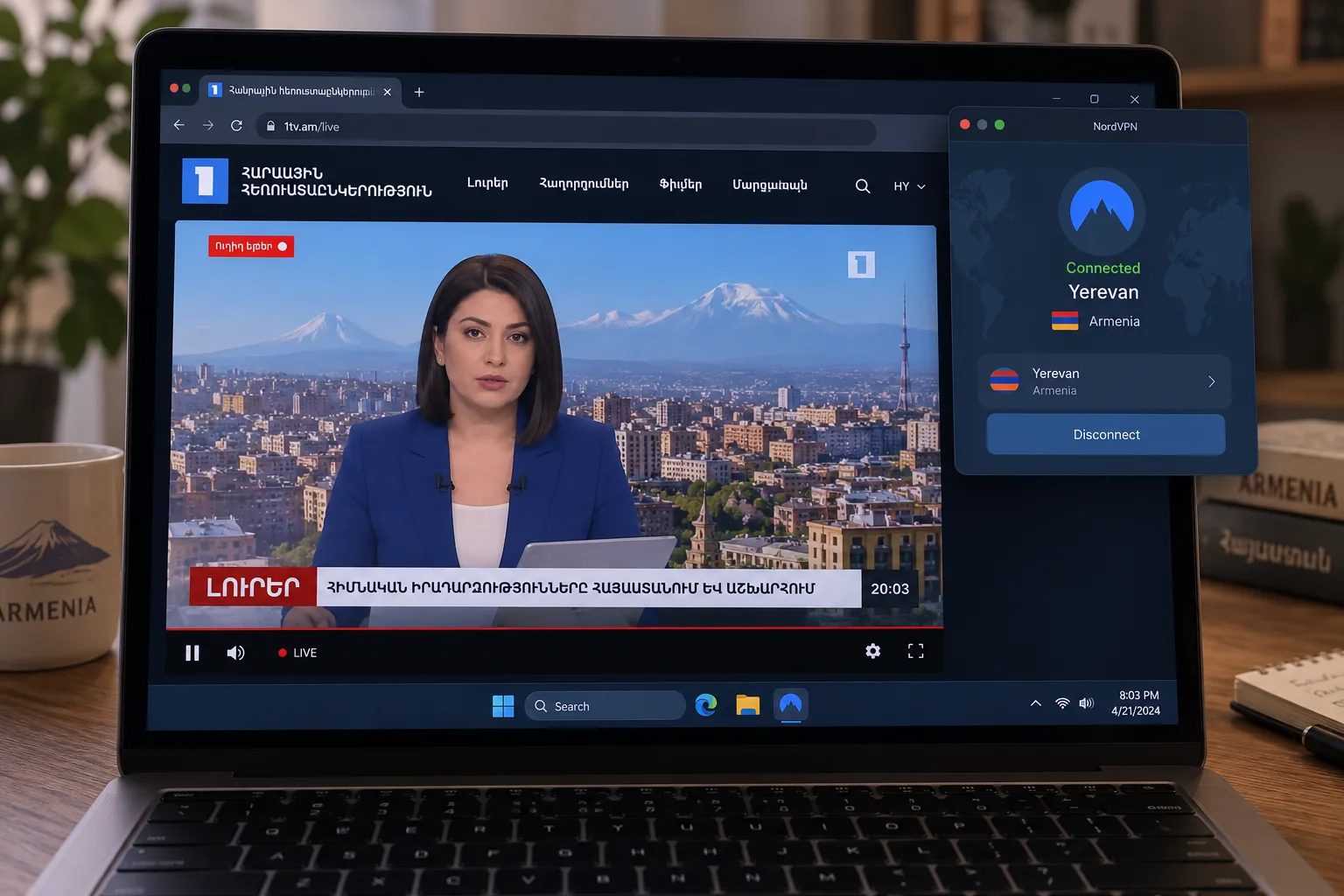1344x896 pixels.
Task: Click the taskbar Search box
Action: (x=605, y=706)
